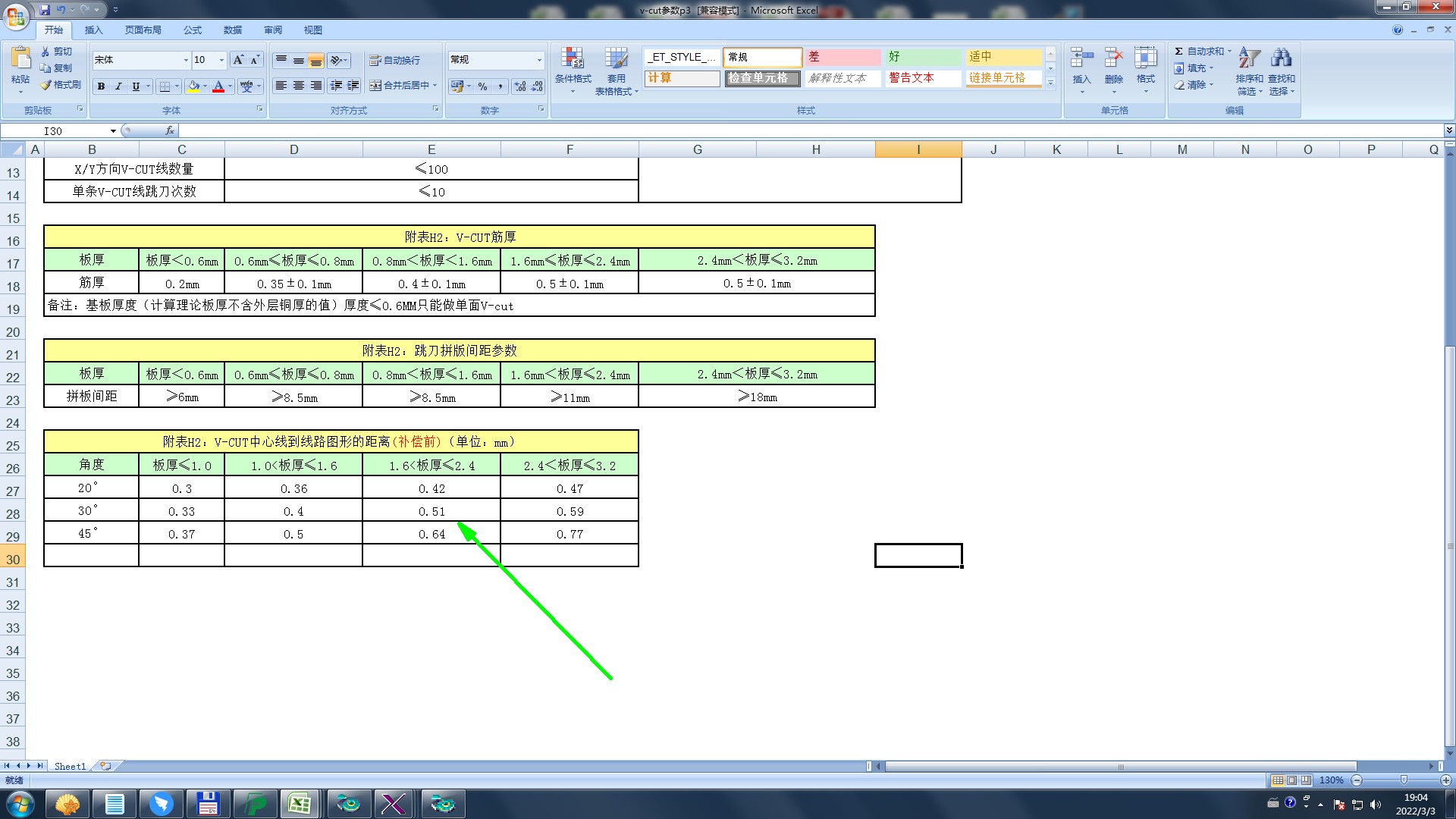
Task: Click the percent style icon
Action: 482,86
